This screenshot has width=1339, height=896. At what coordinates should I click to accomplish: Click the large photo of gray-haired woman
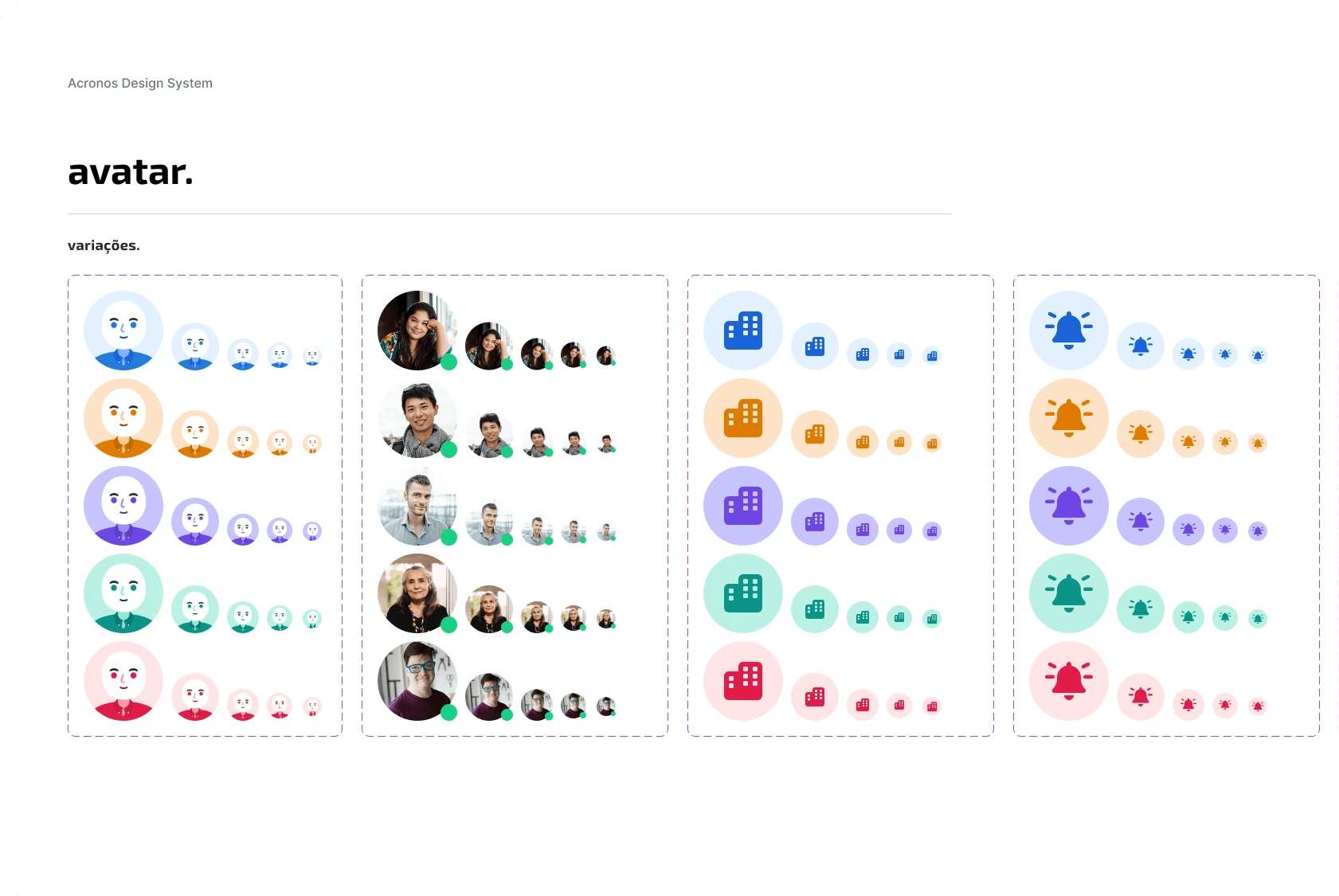point(417,593)
